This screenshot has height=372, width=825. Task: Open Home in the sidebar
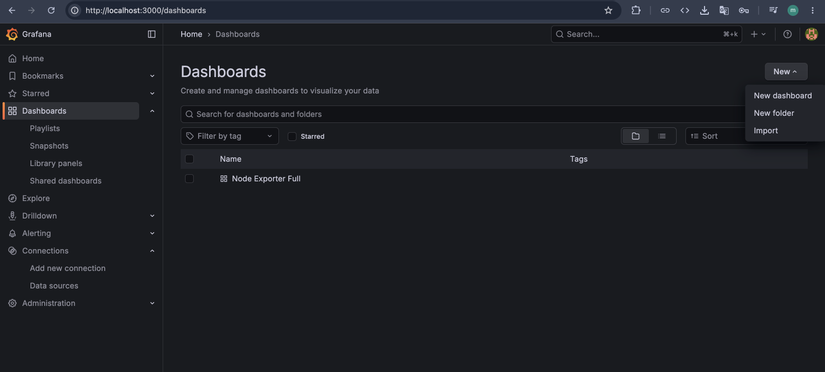(x=33, y=58)
